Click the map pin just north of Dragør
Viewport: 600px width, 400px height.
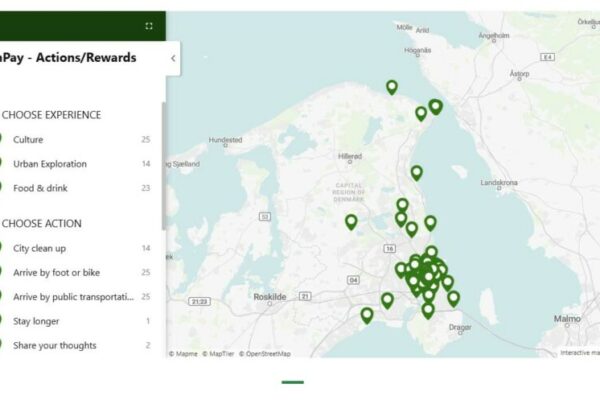pyautogui.click(x=428, y=310)
